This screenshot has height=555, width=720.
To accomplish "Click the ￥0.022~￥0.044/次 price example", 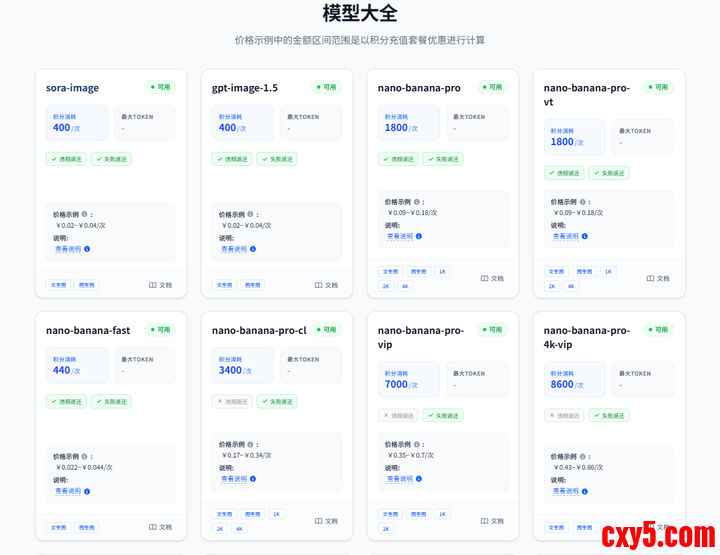I will [84, 468].
